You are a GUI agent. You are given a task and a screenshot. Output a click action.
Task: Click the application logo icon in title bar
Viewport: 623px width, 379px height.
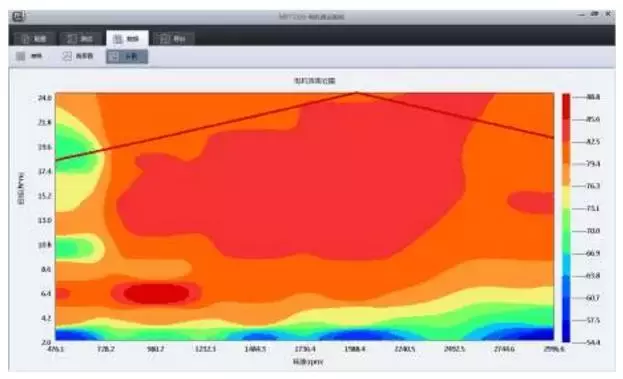[18, 16]
